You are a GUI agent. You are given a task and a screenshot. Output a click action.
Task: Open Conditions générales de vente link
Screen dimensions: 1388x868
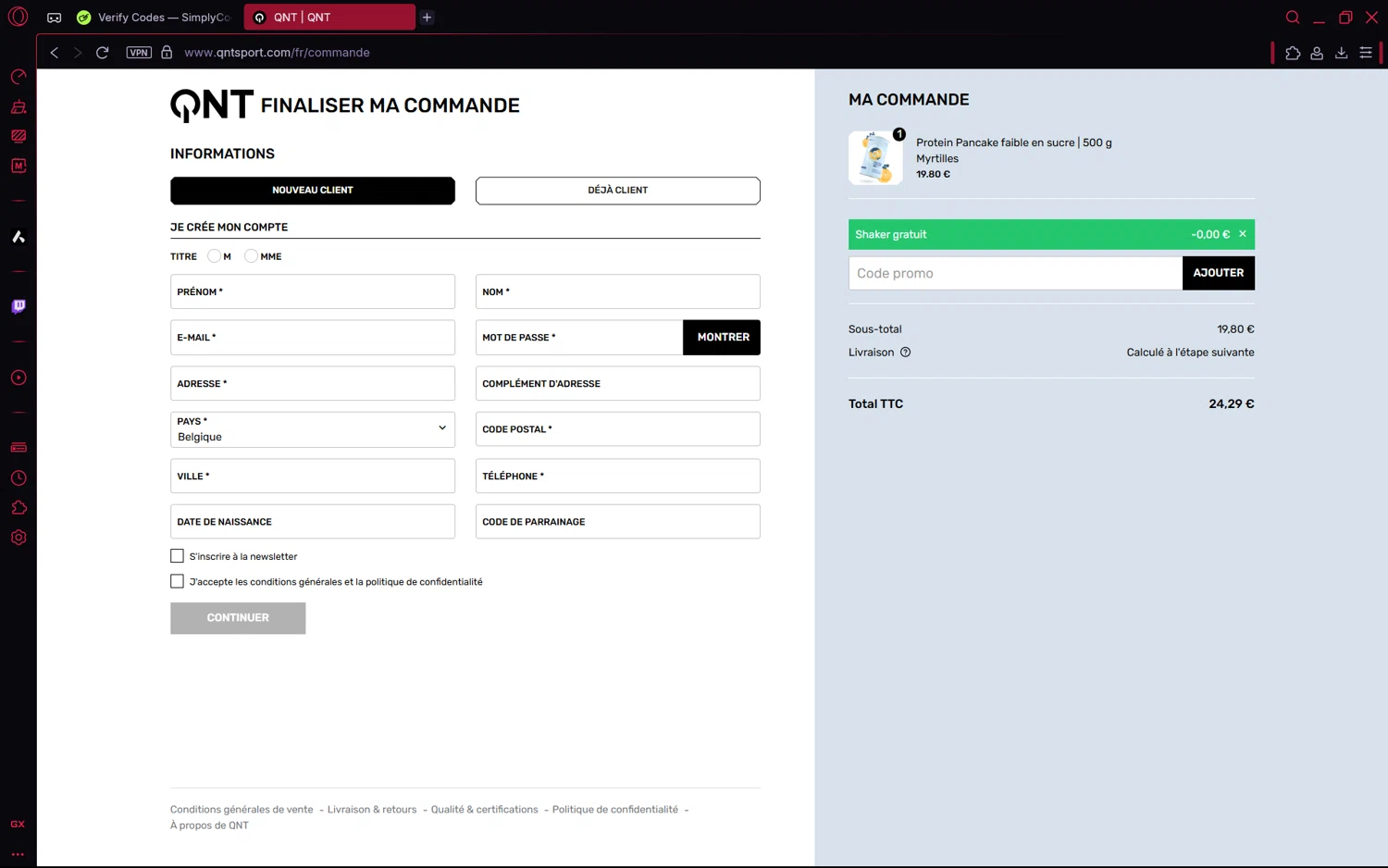point(242,810)
